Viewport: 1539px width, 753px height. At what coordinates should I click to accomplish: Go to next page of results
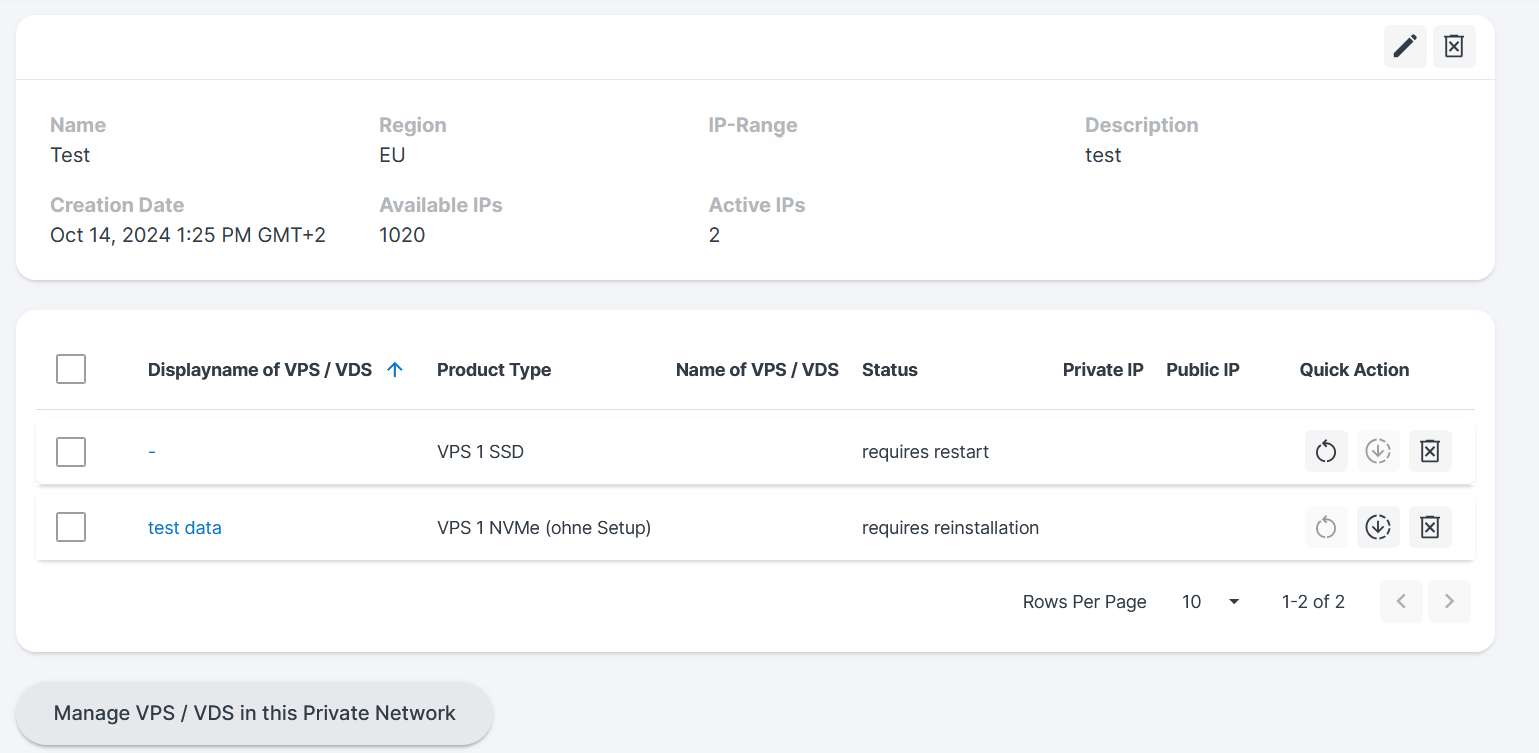coord(1449,601)
